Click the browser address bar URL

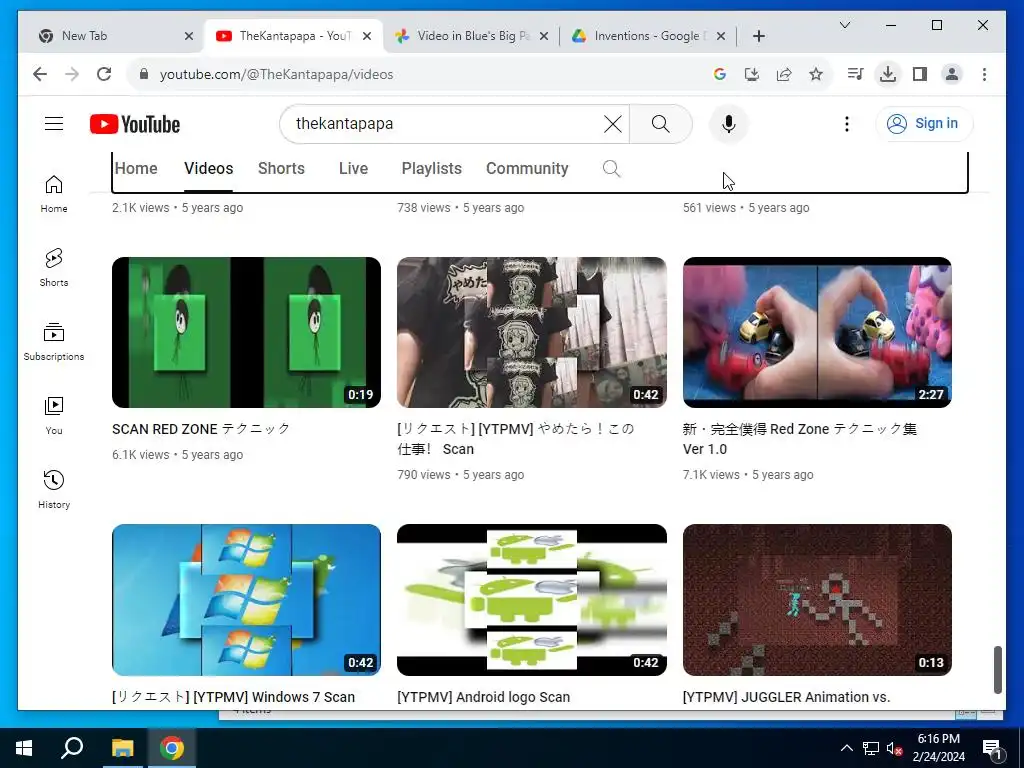click(x=276, y=74)
